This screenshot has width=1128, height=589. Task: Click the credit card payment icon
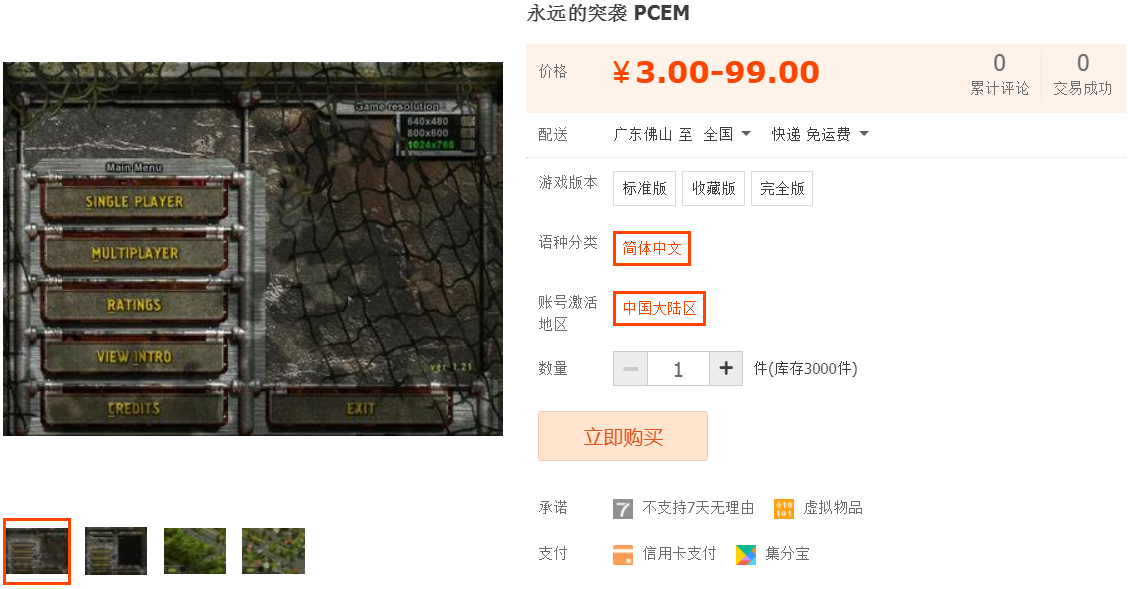point(623,554)
